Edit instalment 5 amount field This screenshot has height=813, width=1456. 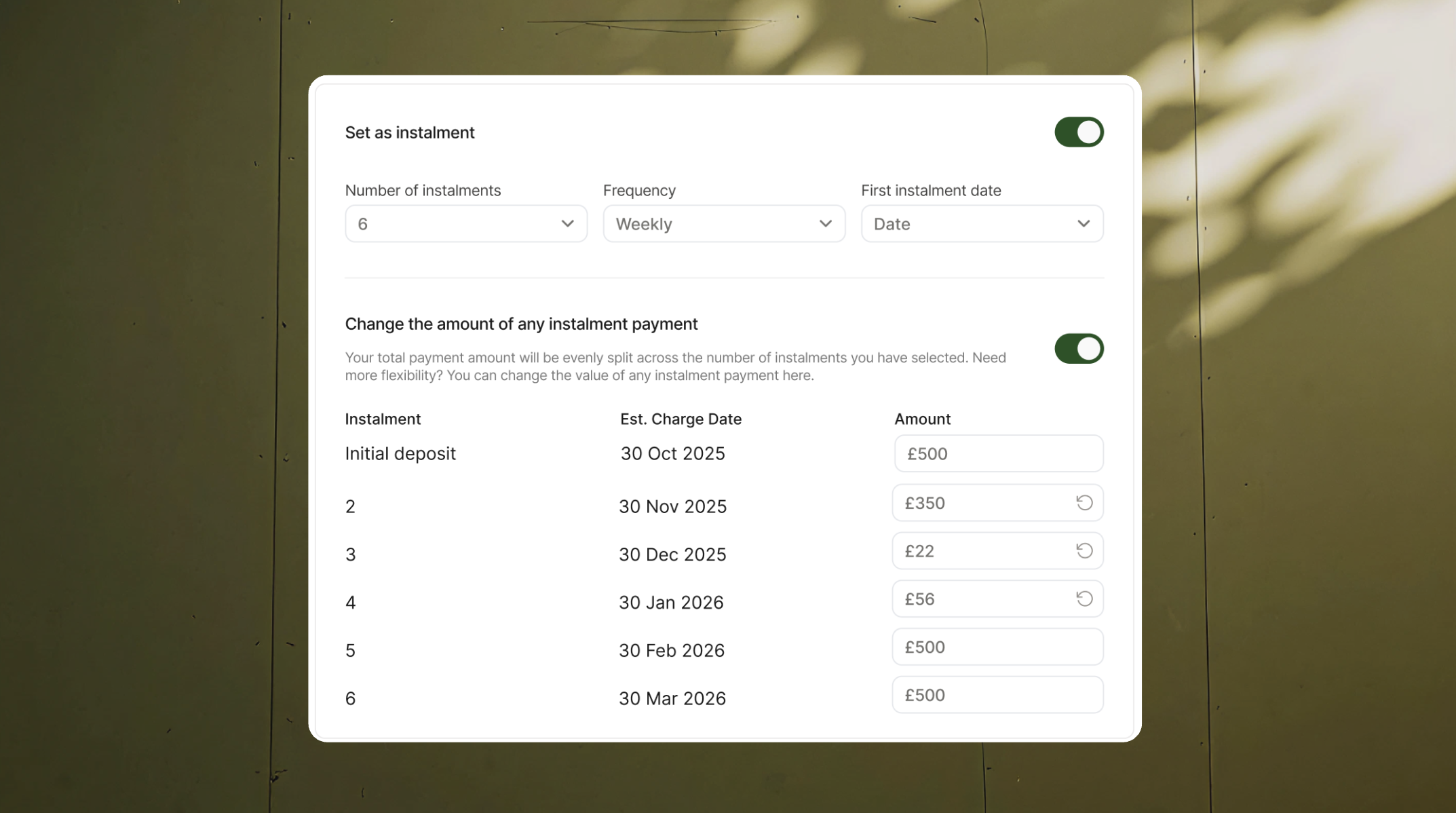pyautogui.click(x=997, y=647)
